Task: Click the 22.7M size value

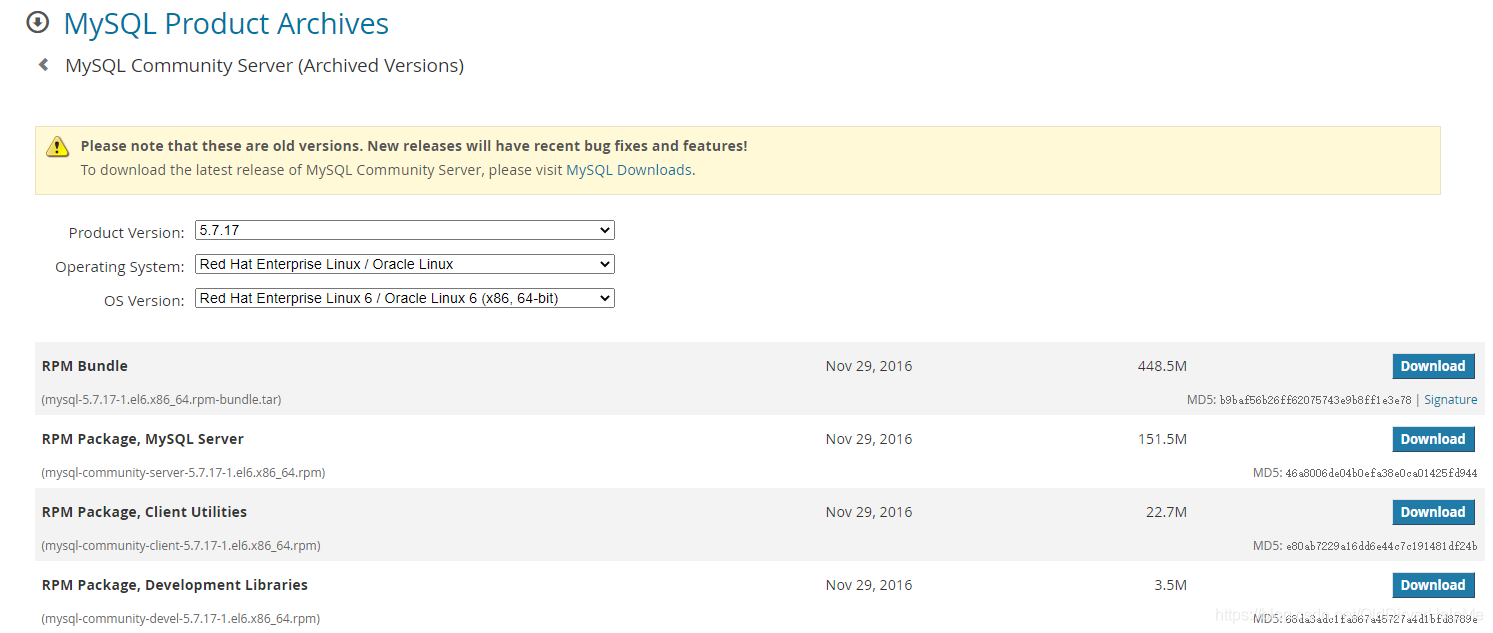Action: (1166, 512)
